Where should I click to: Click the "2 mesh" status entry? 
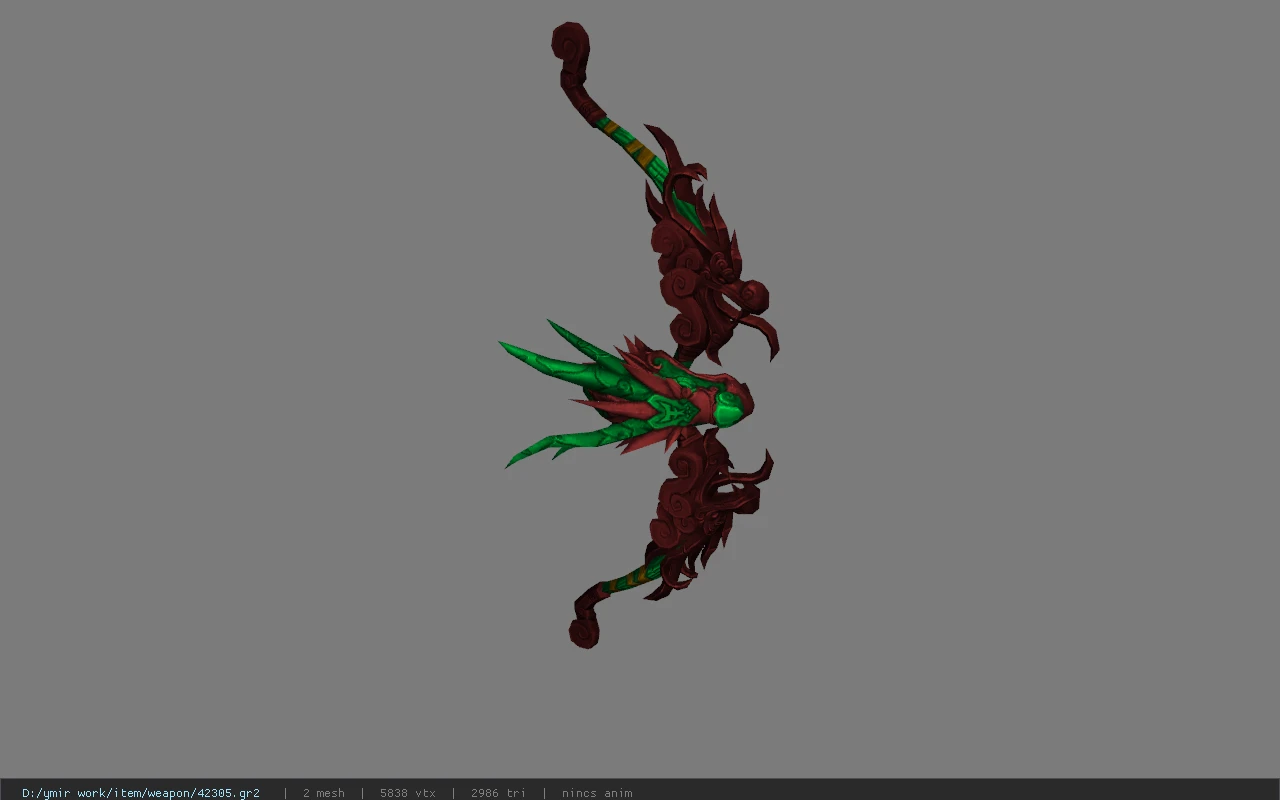click(x=324, y=793)
